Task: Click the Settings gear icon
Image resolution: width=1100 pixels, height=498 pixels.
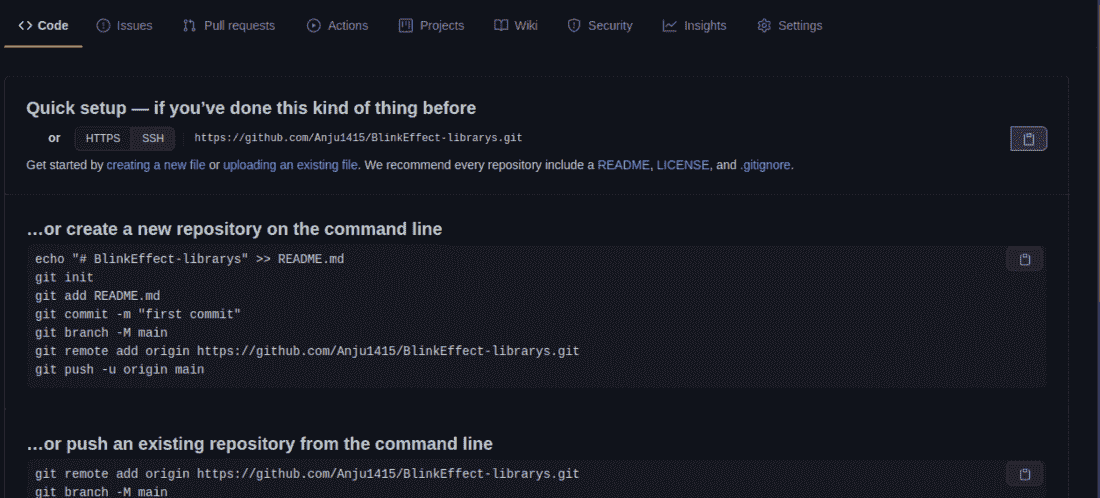Action: pos(764,26)
